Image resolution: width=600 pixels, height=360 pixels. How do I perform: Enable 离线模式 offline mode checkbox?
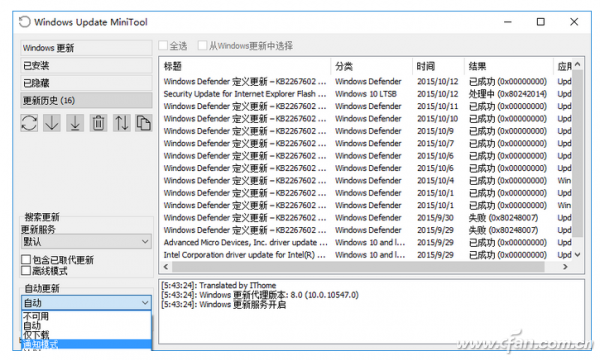[26, 271]
